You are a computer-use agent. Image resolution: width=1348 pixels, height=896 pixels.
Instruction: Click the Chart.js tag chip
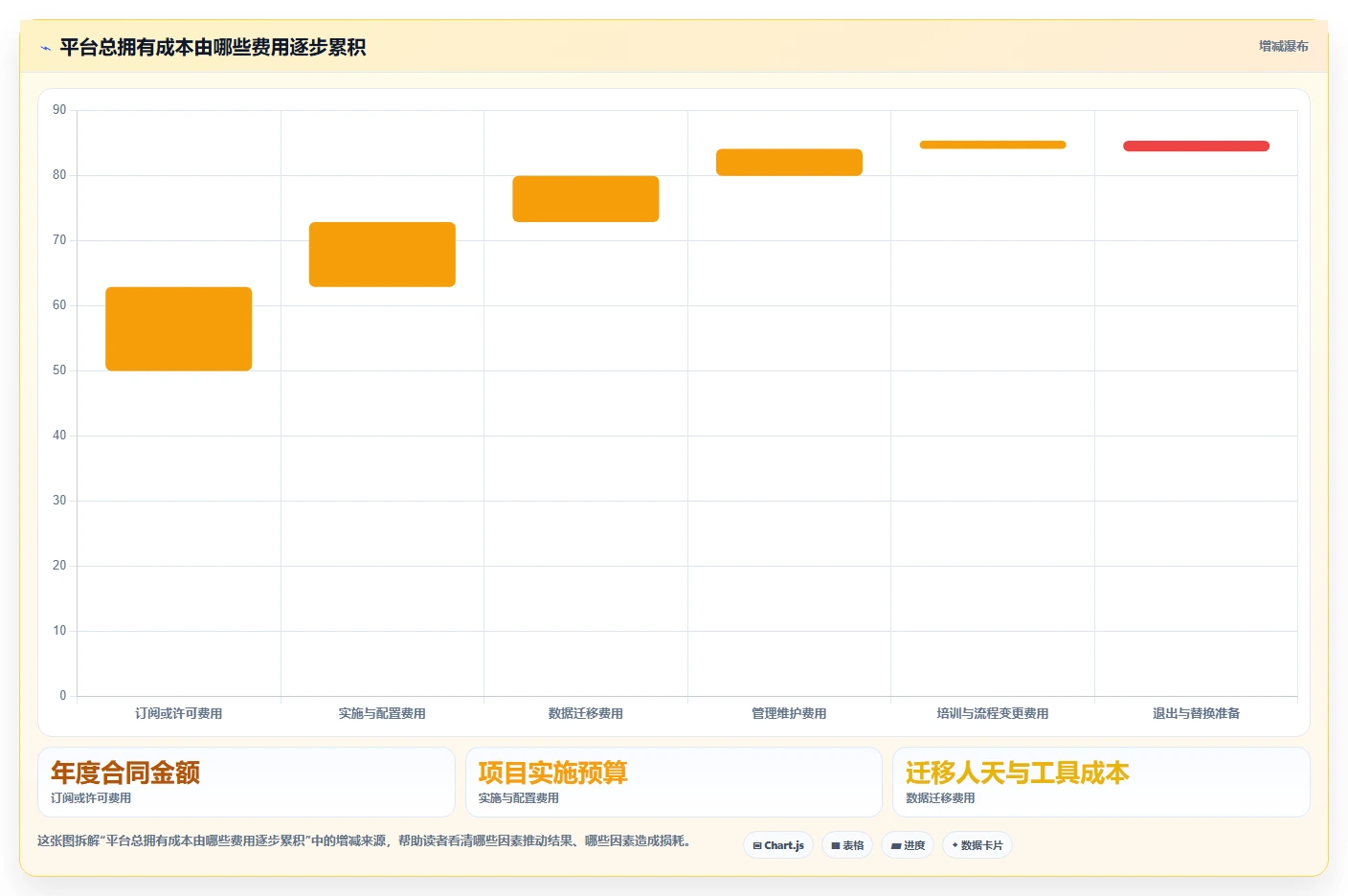778,845
